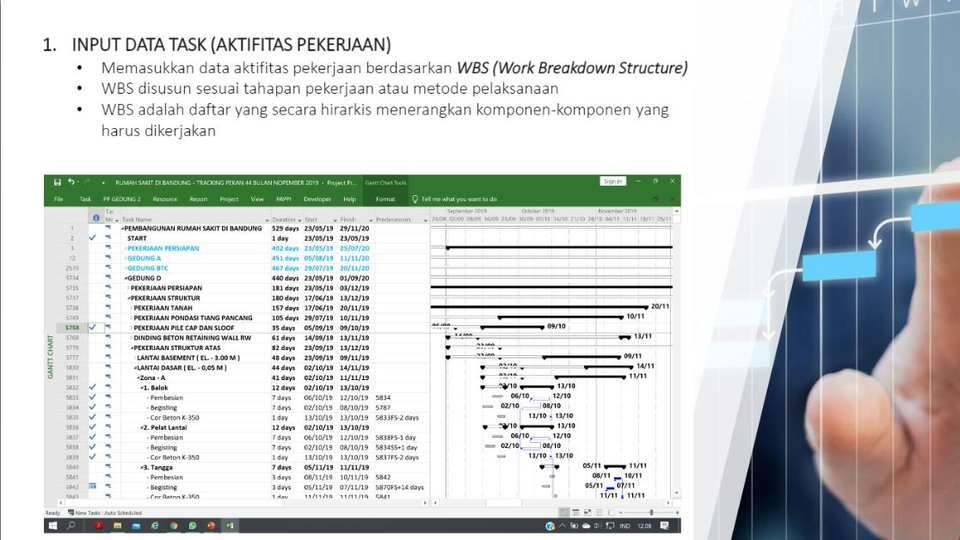Select LANTAI BASEMENT ( EL. - 3.00 M ) task
Screen dimensions: 960x540
188,358
